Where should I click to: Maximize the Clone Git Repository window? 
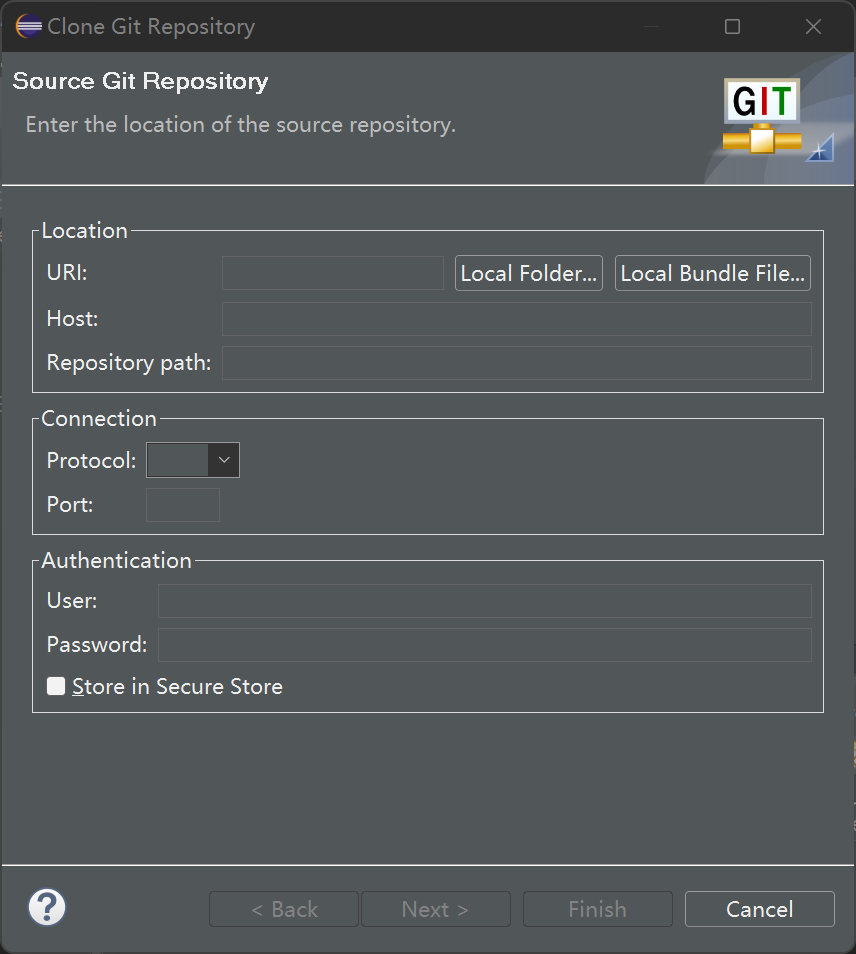click(732, 27)
